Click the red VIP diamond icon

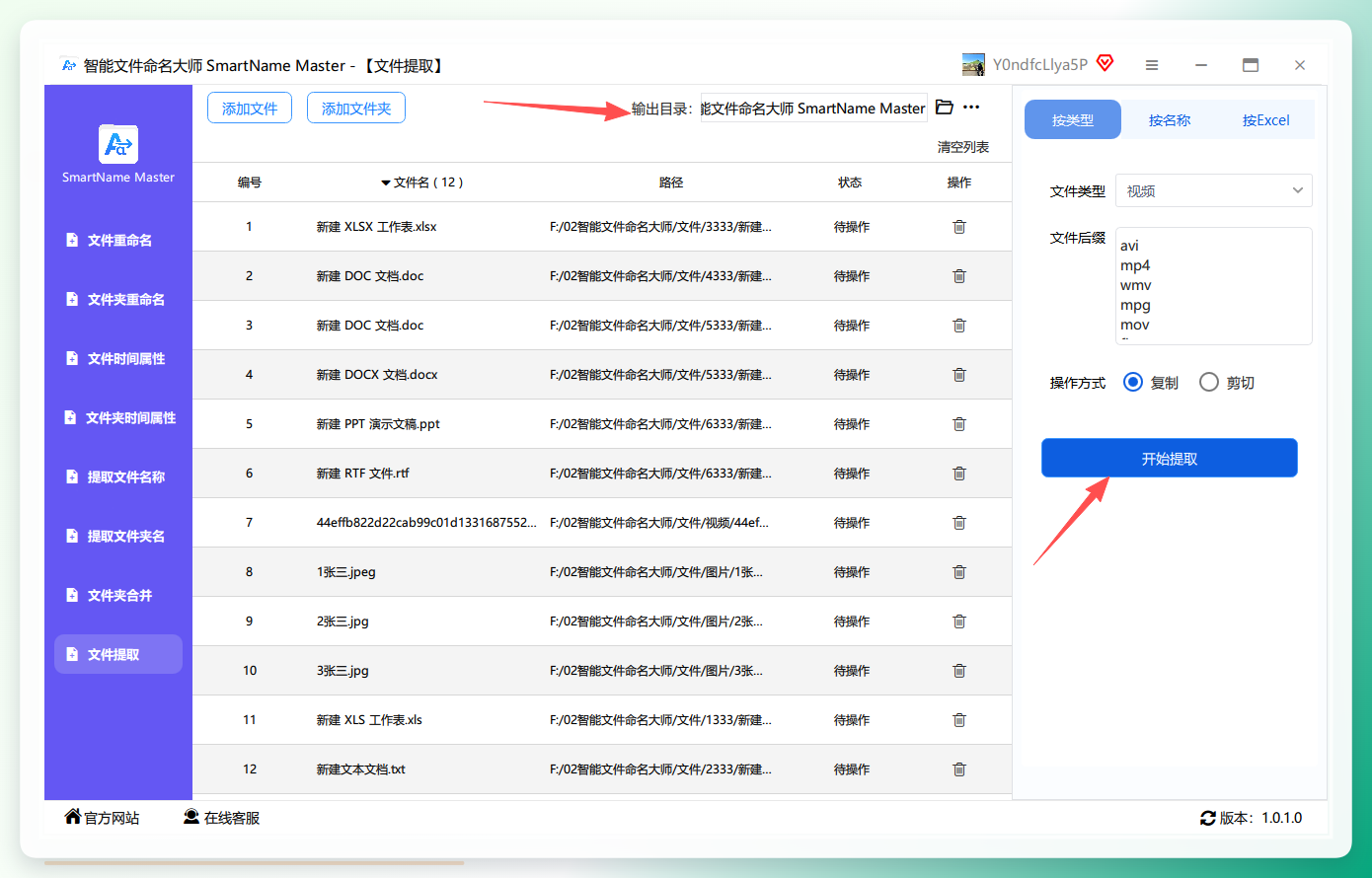[1105, 64]
